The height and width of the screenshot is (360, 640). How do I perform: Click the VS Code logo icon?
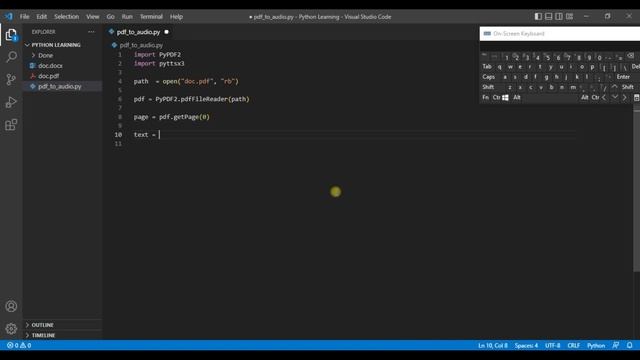coord(9,17)
